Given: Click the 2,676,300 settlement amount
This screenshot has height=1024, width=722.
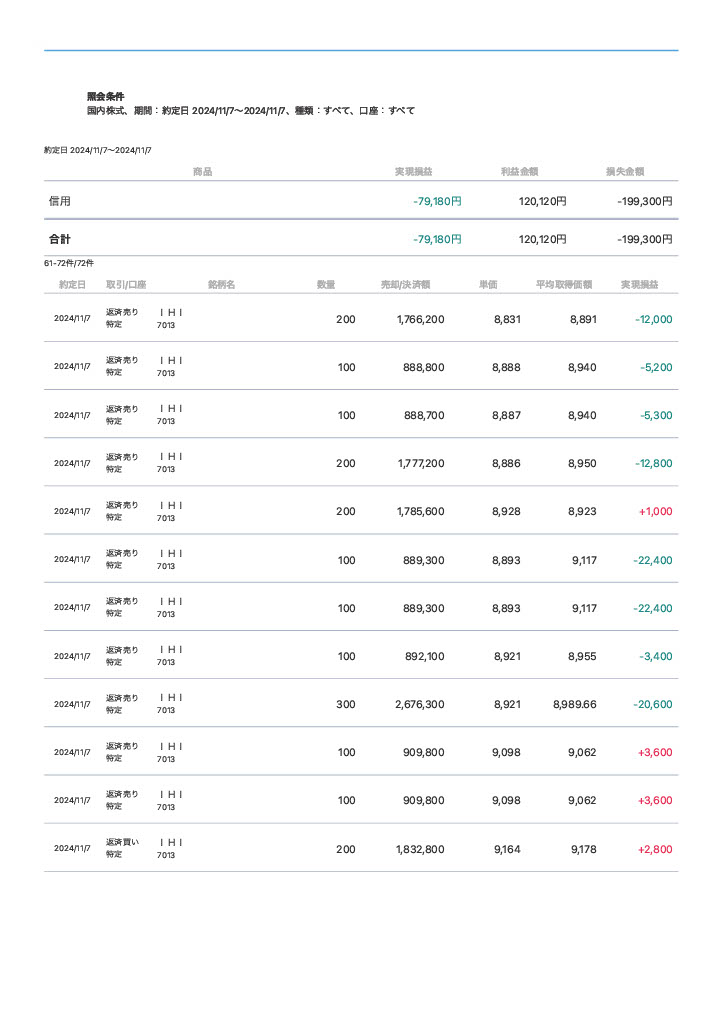Looking at the screenshot, I should (x=420, y=704).
